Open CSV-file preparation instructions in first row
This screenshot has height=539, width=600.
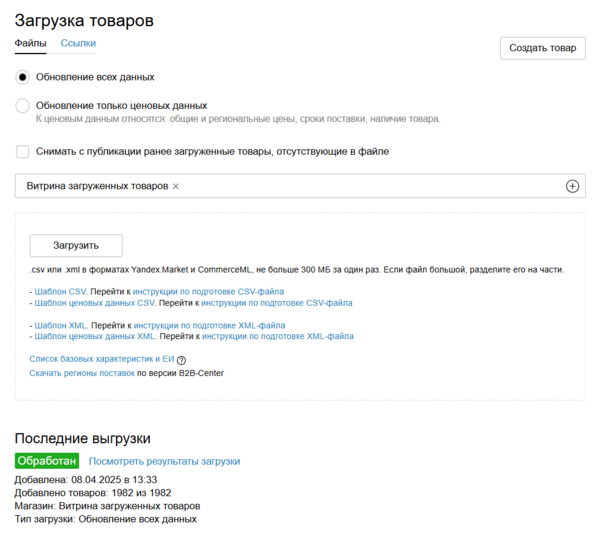208,292
